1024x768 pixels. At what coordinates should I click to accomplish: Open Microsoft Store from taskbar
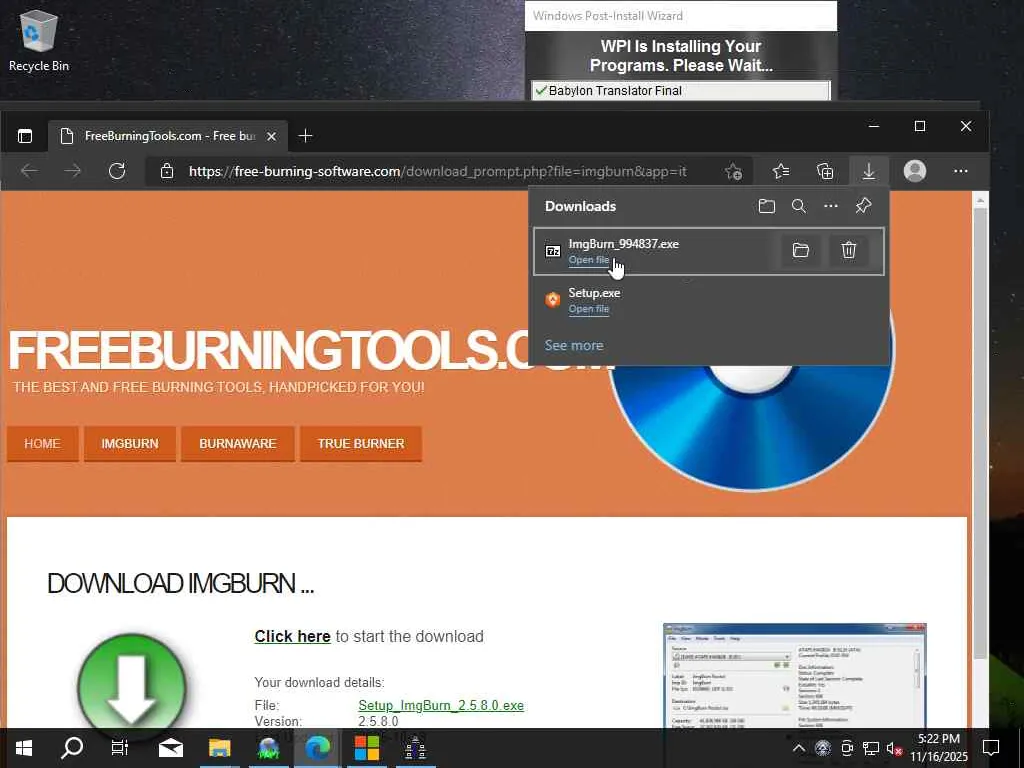coord(366,748)
